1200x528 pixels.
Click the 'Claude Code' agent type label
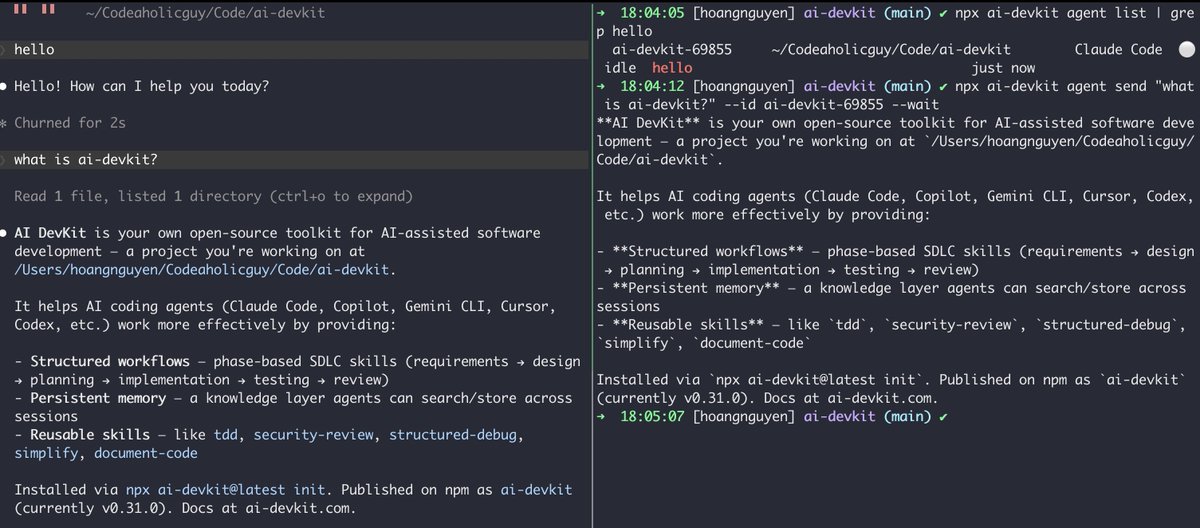click(x=1118, y=49)
